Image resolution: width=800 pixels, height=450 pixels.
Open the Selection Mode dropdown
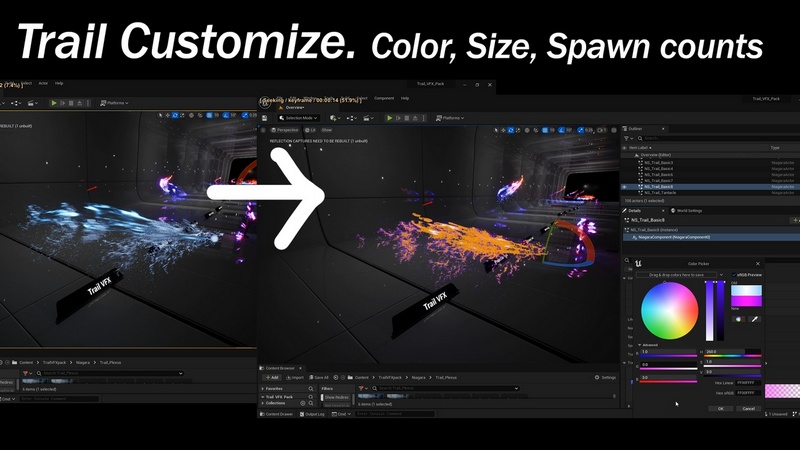(297, 117)
